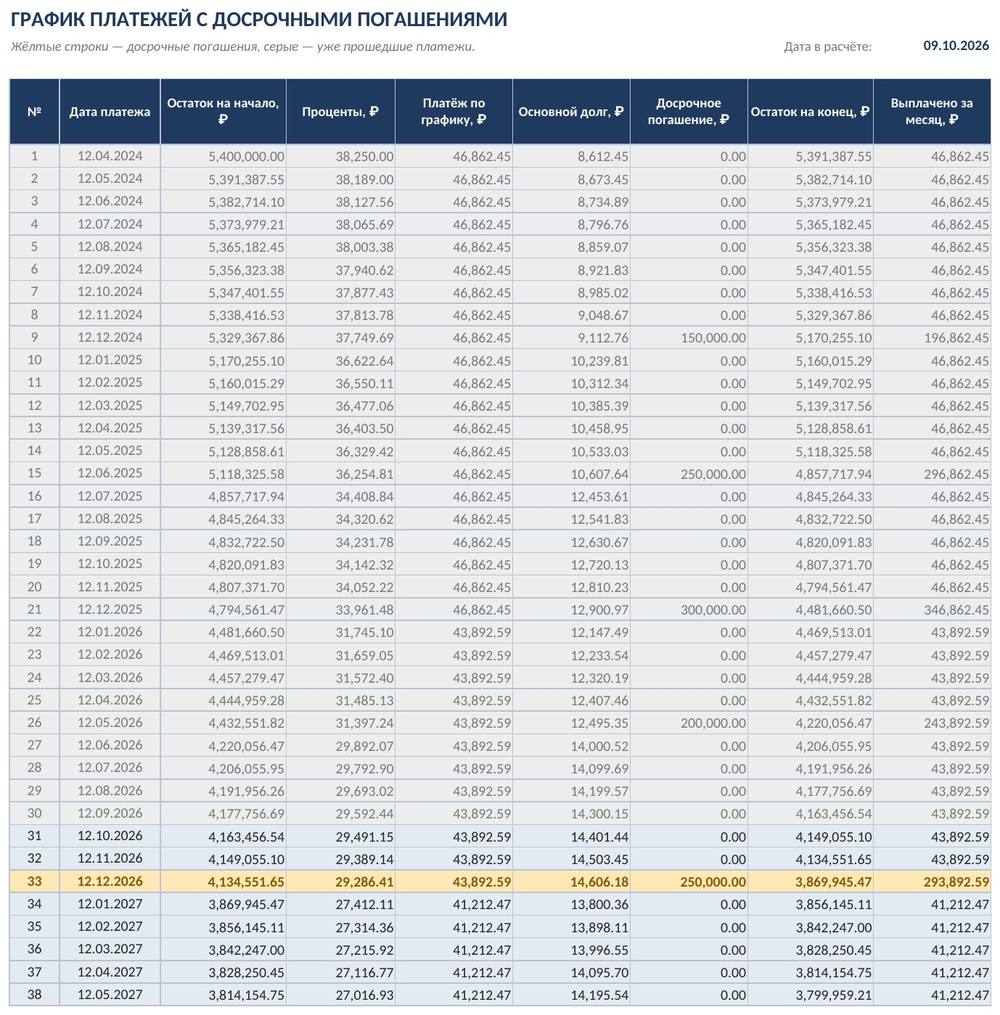
Task: Select date cell 12.05.2026
Action: 109,722
